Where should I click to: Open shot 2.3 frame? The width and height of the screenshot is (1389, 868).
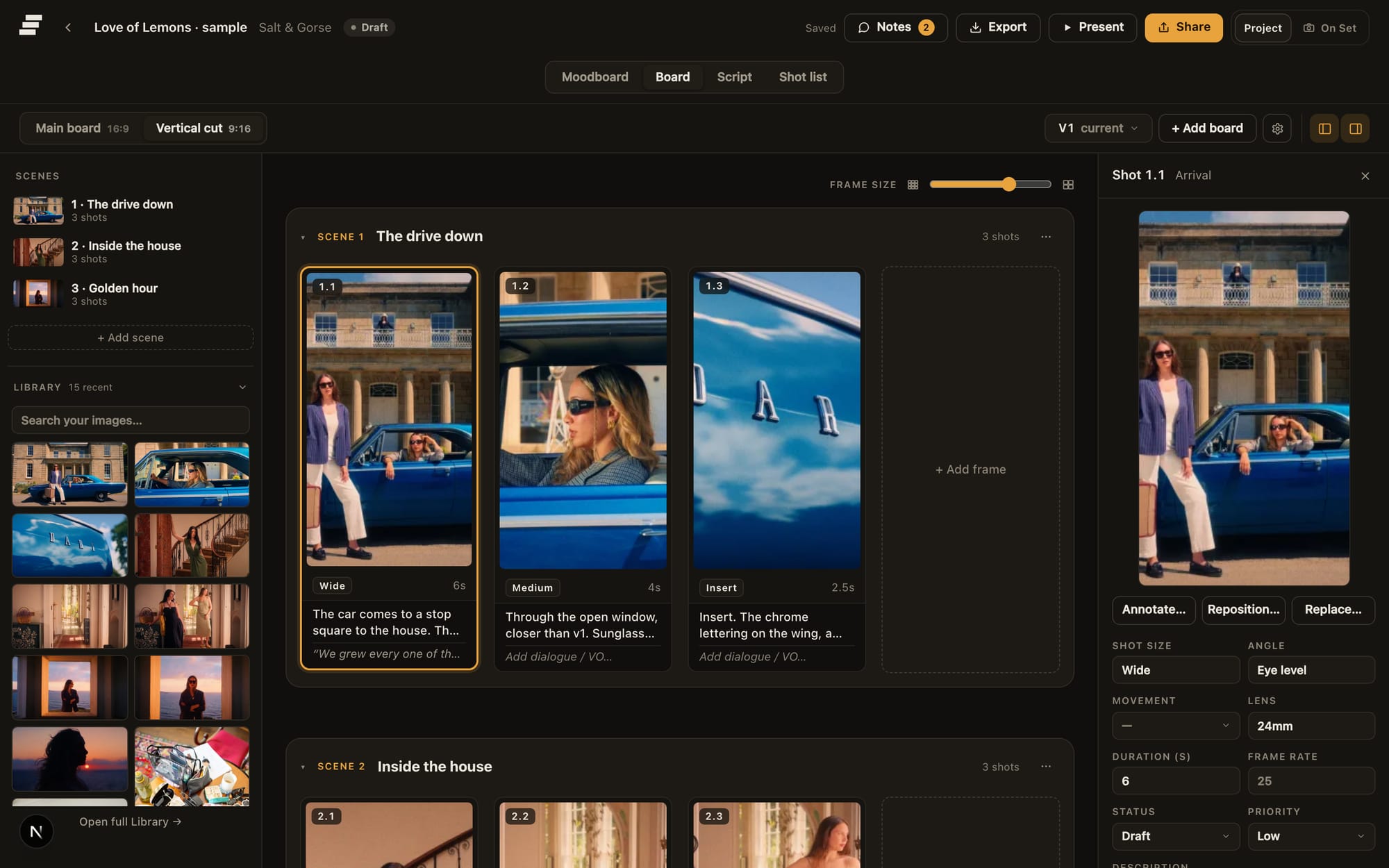coord(776,835)
